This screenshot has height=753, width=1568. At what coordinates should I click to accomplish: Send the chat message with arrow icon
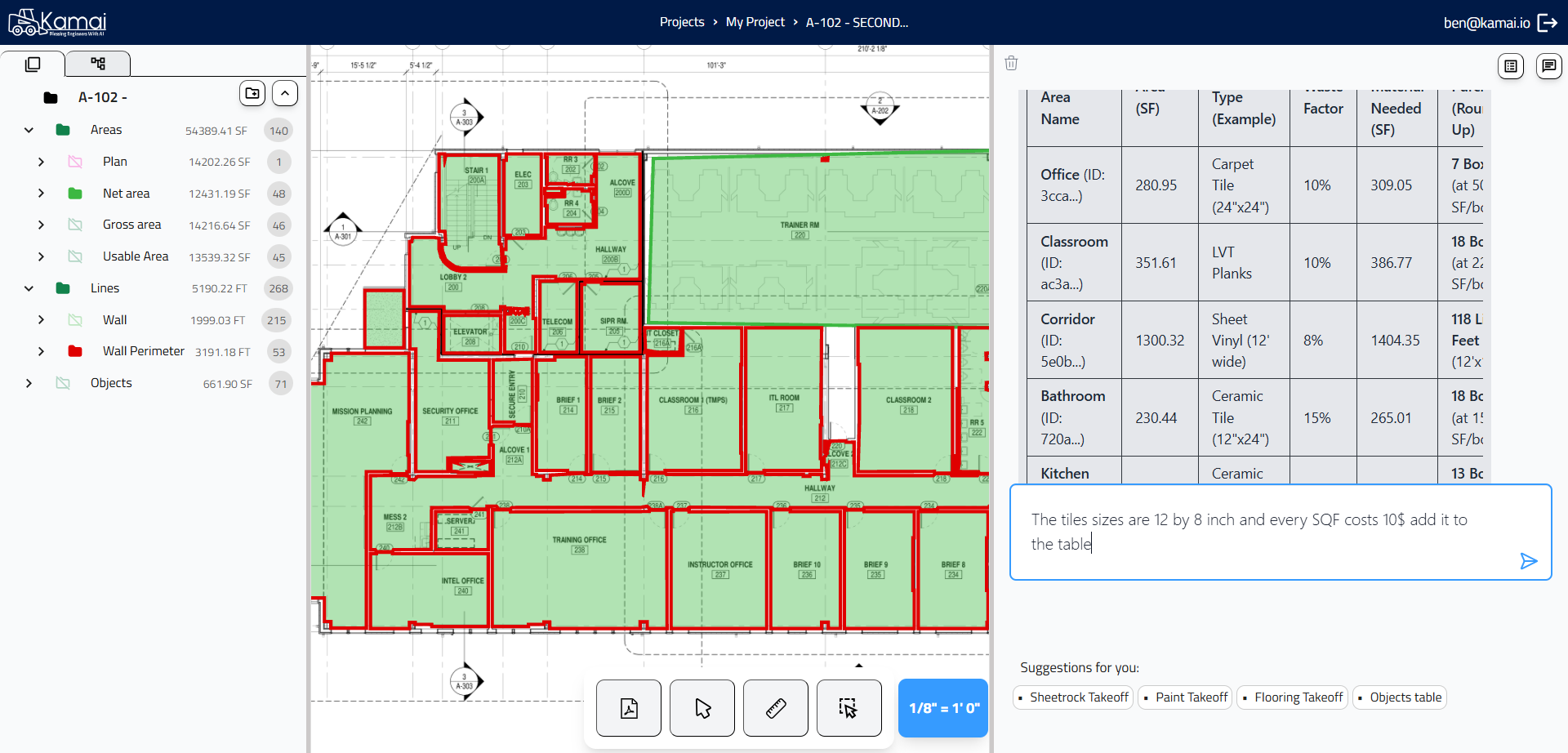(1528, 561)
